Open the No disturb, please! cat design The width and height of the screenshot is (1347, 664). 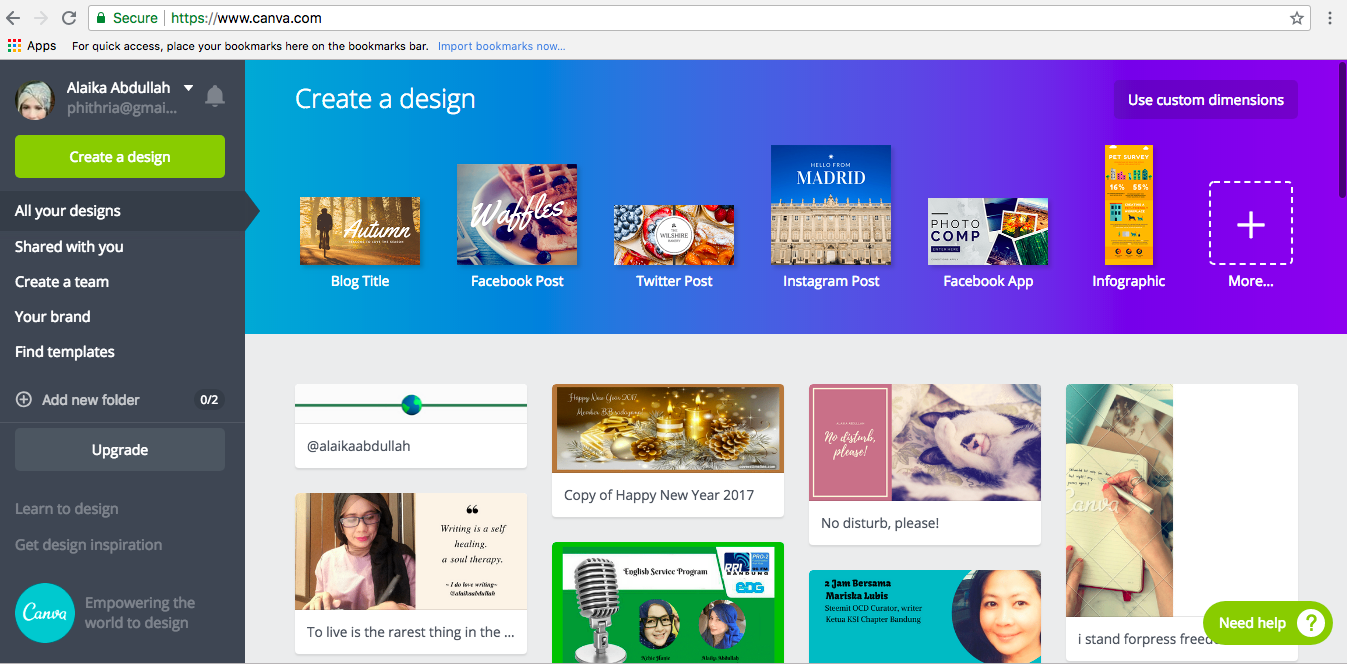pyautogui.click(x=925, y=464)
